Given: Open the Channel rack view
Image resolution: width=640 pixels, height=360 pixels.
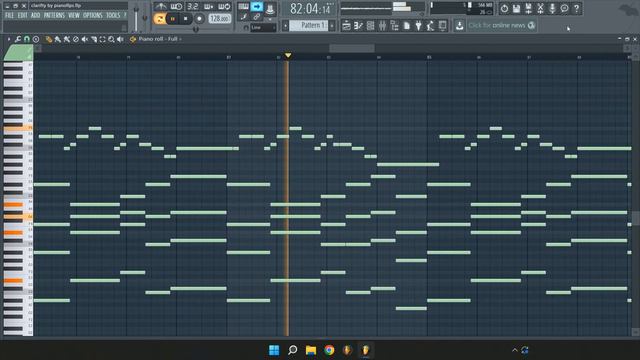Looking at the screenshot, I should click(x=370, y=26).
